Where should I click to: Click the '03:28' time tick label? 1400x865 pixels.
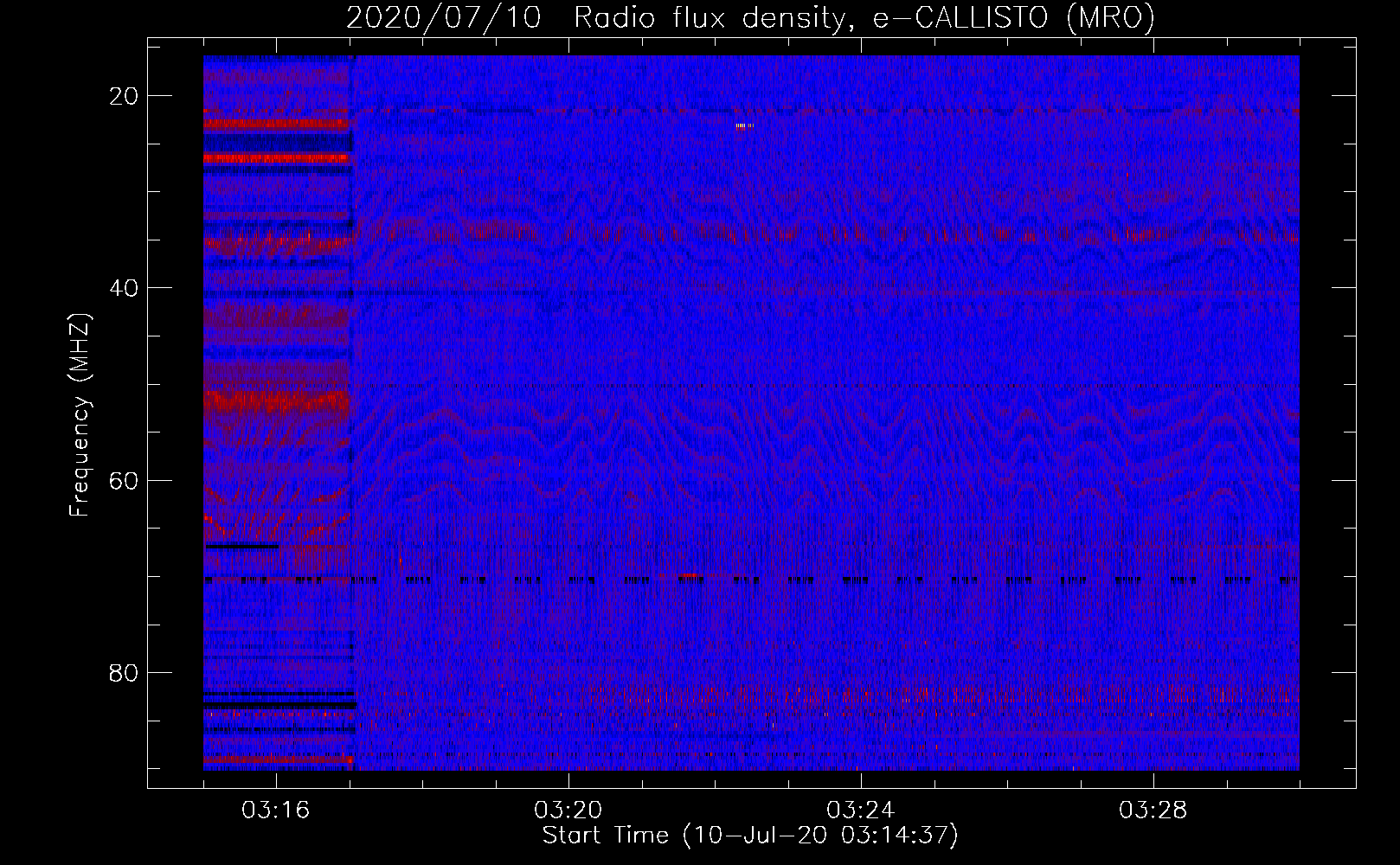coord(1153,811)
